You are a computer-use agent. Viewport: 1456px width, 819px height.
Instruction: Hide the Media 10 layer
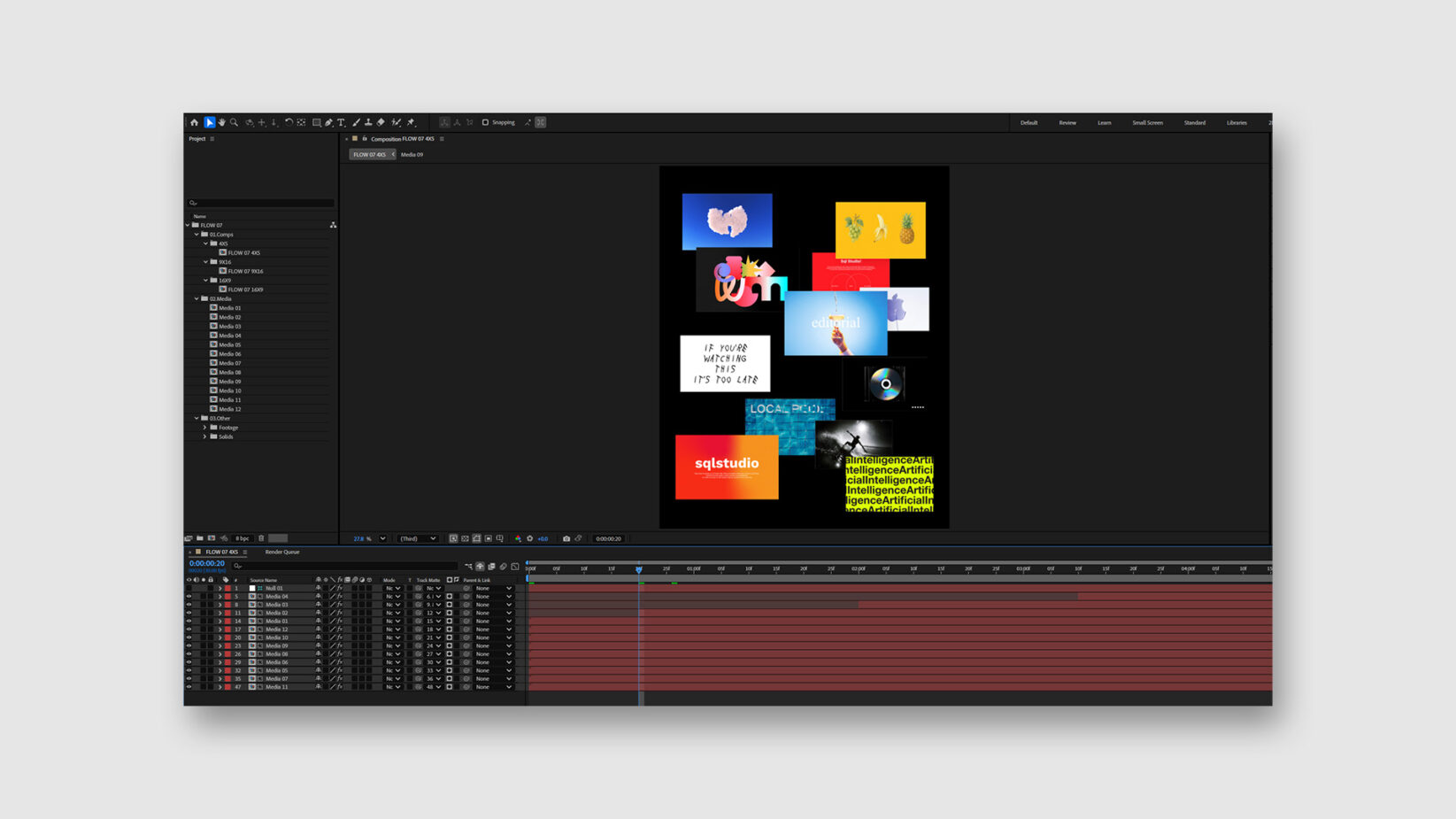pos(189,637)
